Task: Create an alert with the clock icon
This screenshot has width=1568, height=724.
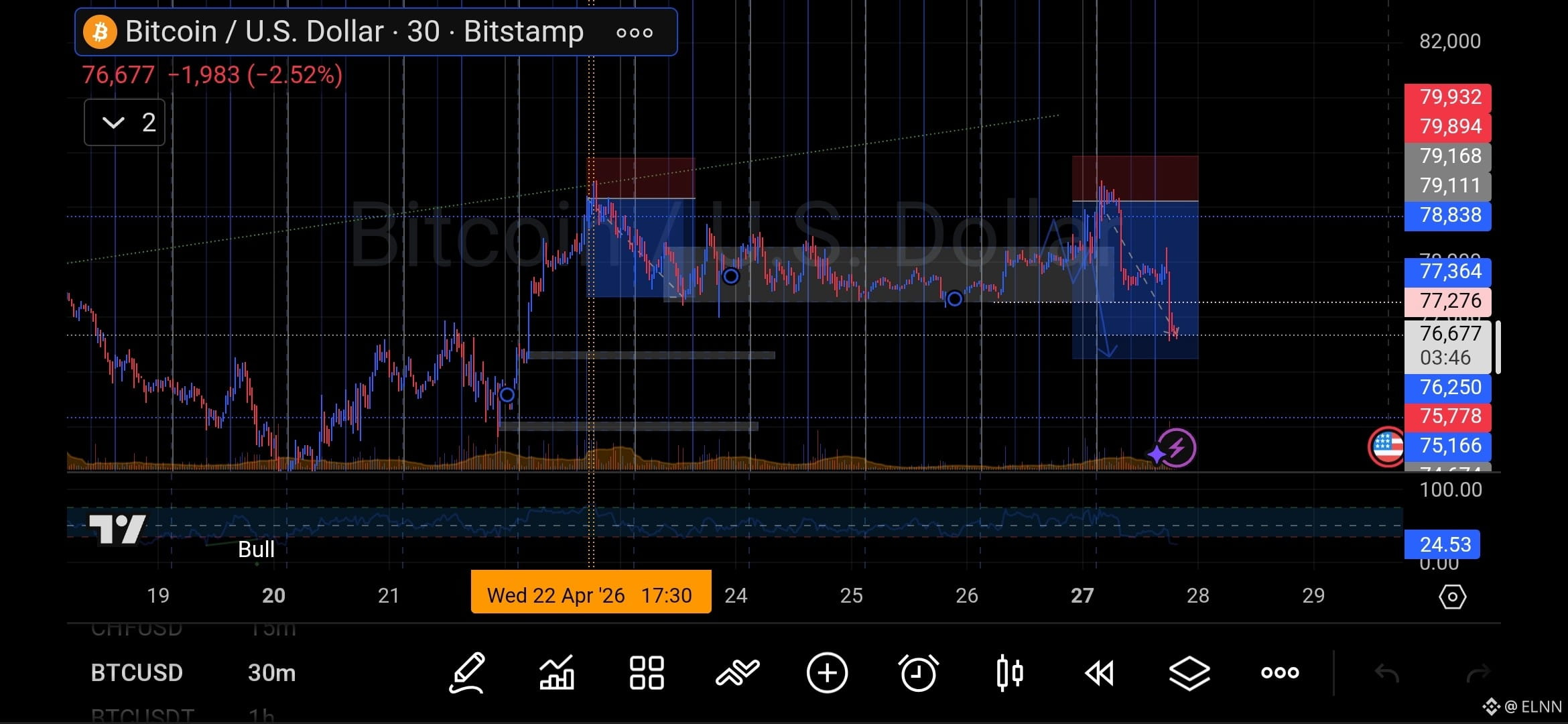Action: pyautogui.click(x=918, y=672)
